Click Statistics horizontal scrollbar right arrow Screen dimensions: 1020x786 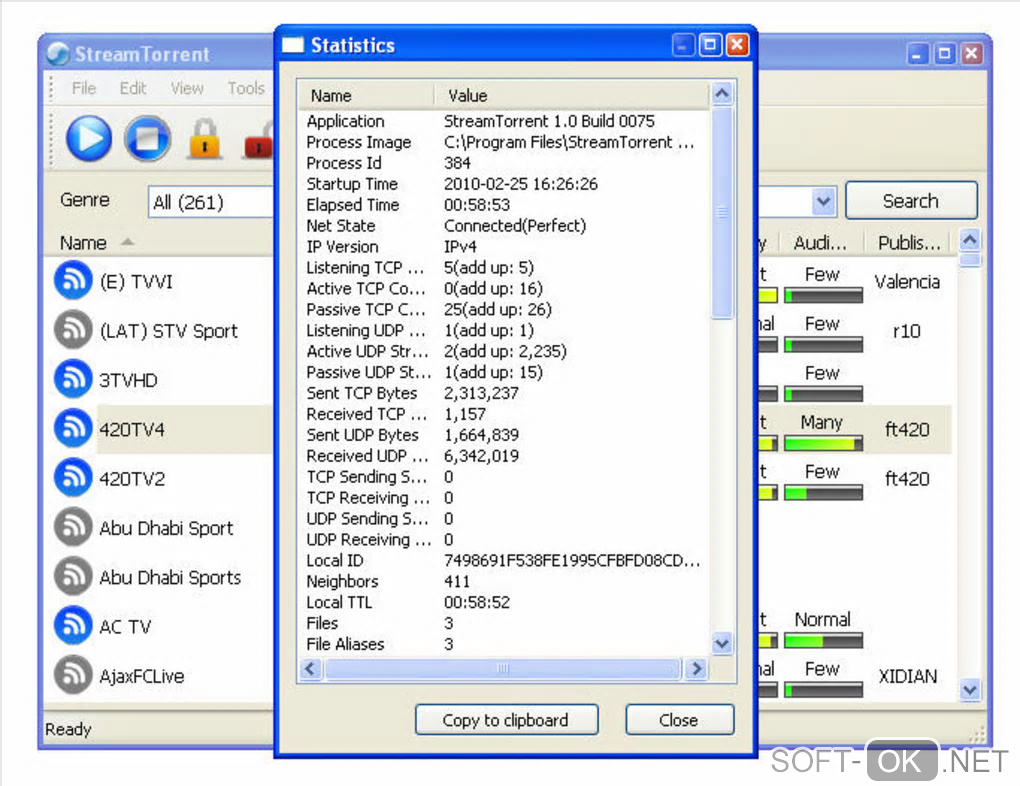click(x=697, y=668)
